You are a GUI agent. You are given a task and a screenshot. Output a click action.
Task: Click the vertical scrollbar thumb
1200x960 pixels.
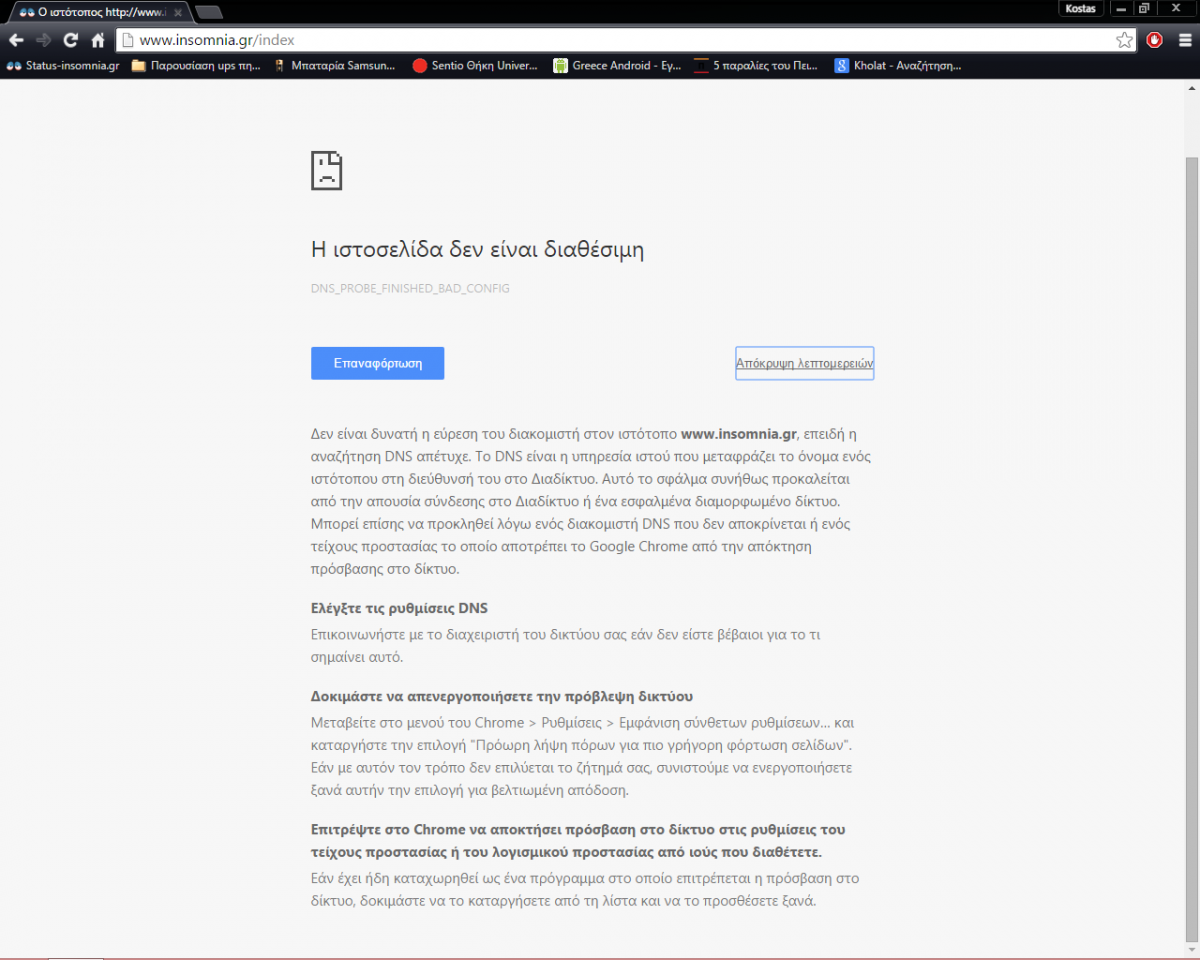[x=1191, y=548]
